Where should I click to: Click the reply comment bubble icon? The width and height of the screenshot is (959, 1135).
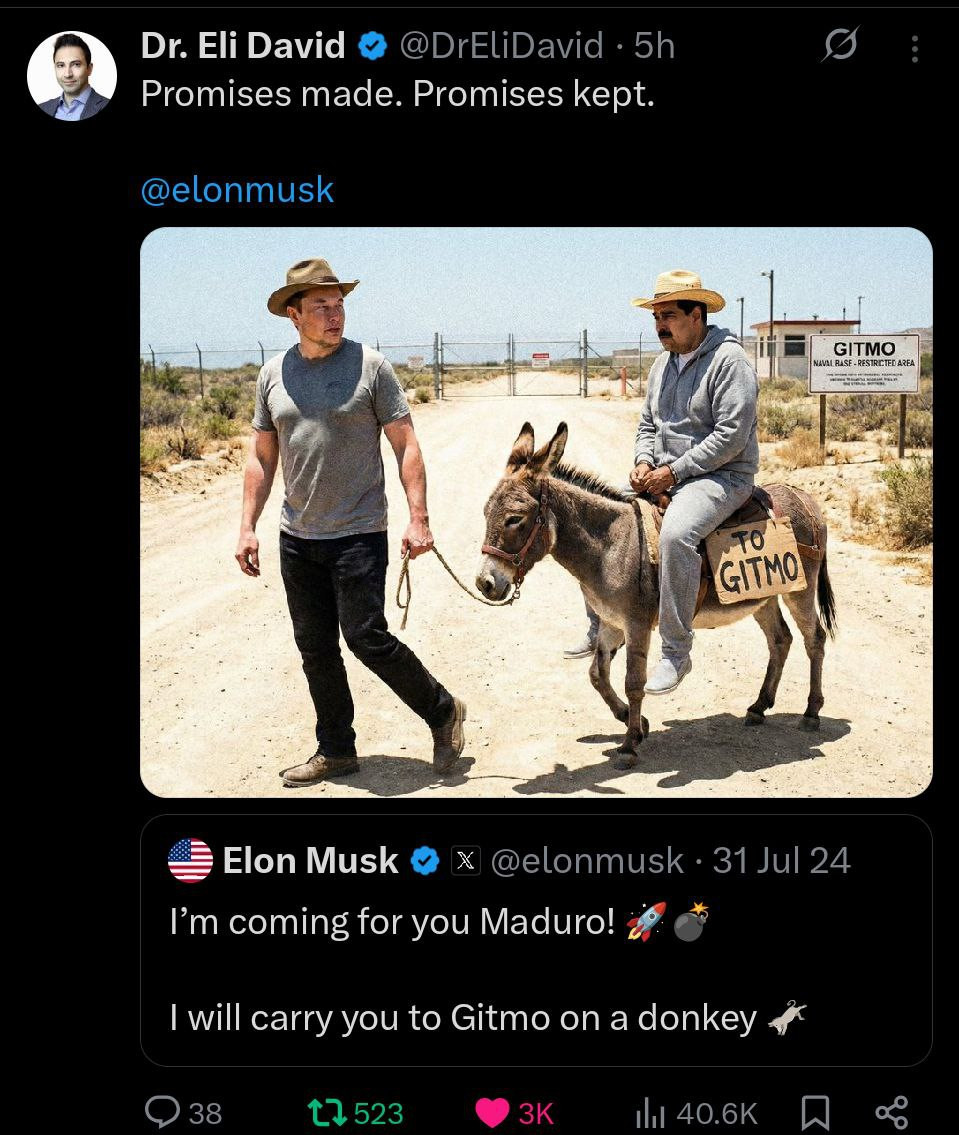point(163,1111)
